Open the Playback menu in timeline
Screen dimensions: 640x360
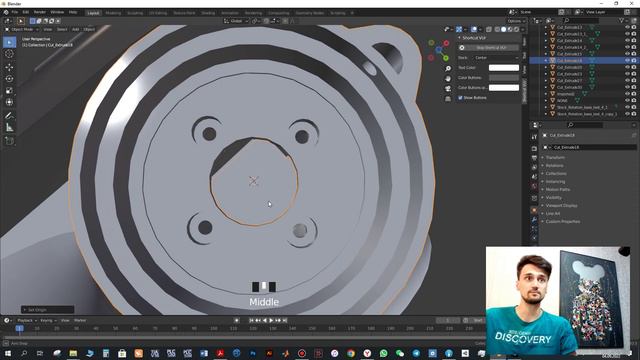[x=27, y=320]
